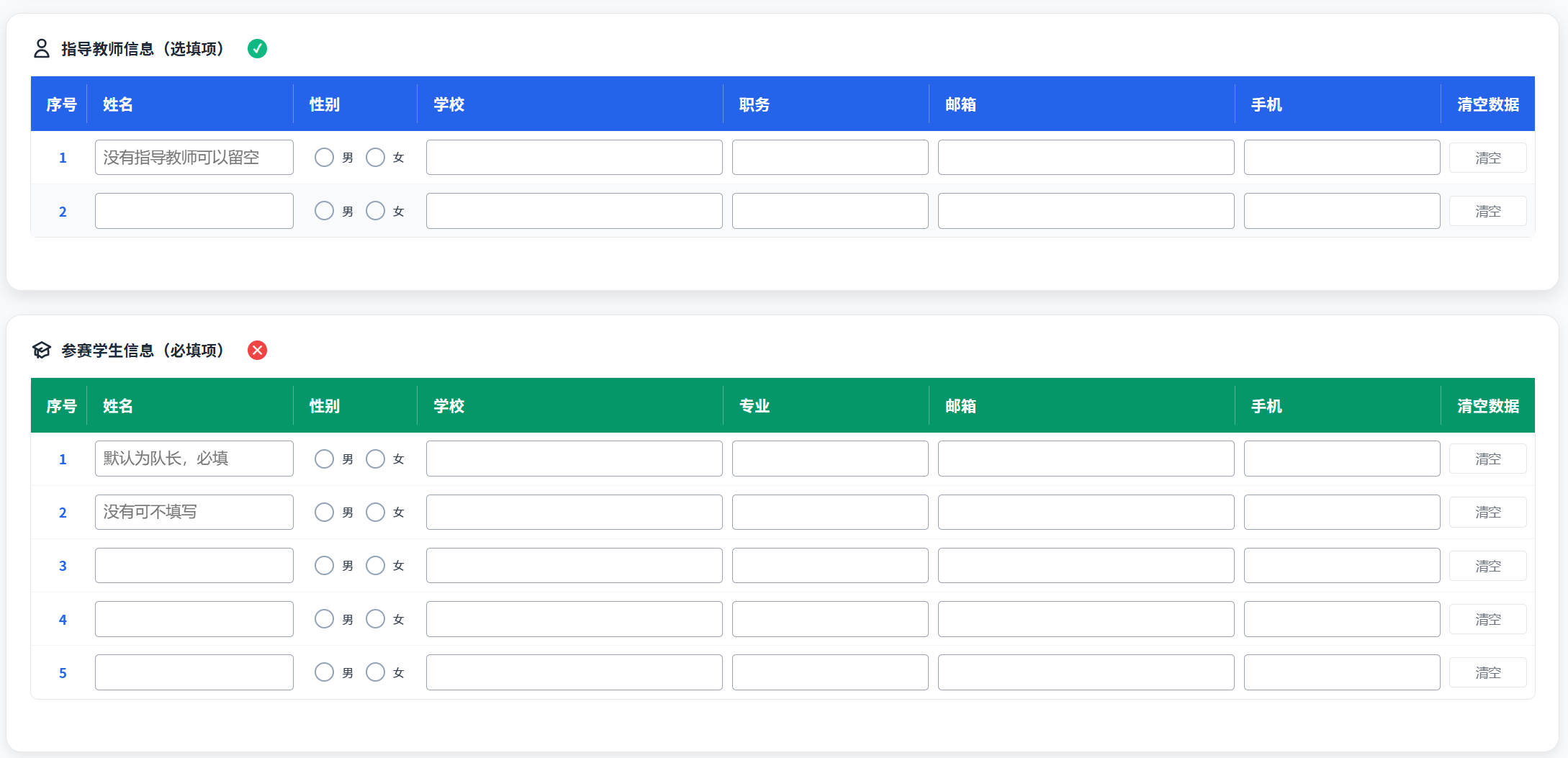Click the 邮箱 field for student row 2

(1086, 512)
